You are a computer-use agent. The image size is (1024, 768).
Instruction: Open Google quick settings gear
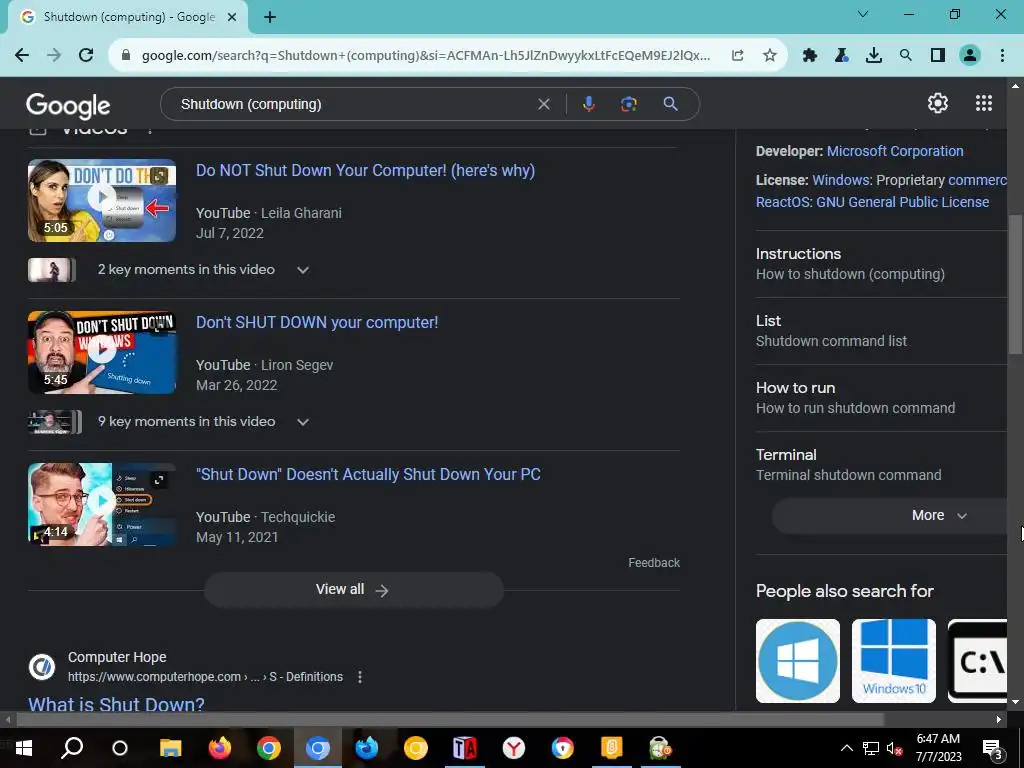[x=938, y=103]
